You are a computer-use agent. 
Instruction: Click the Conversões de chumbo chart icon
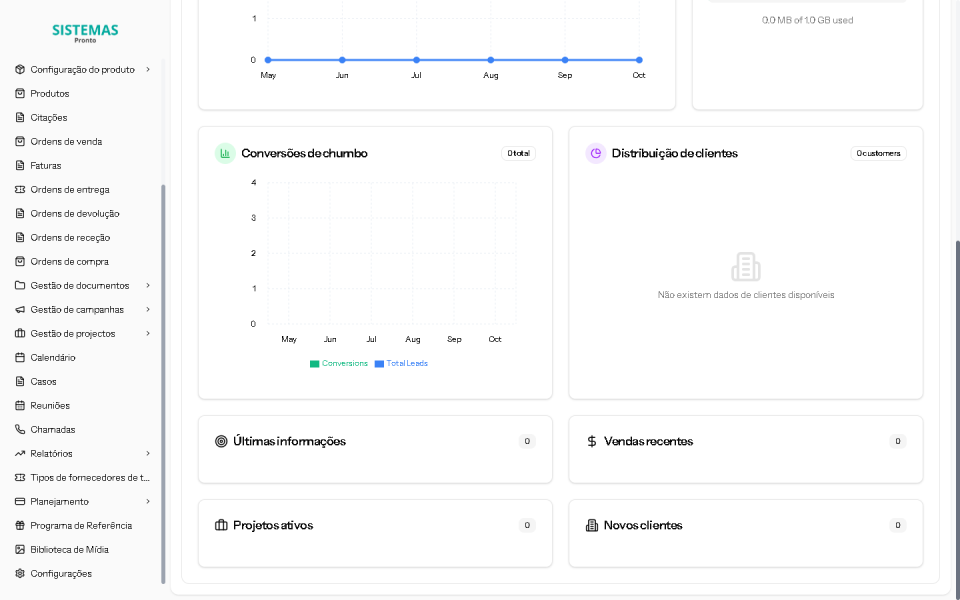click(x=224, y=153)
